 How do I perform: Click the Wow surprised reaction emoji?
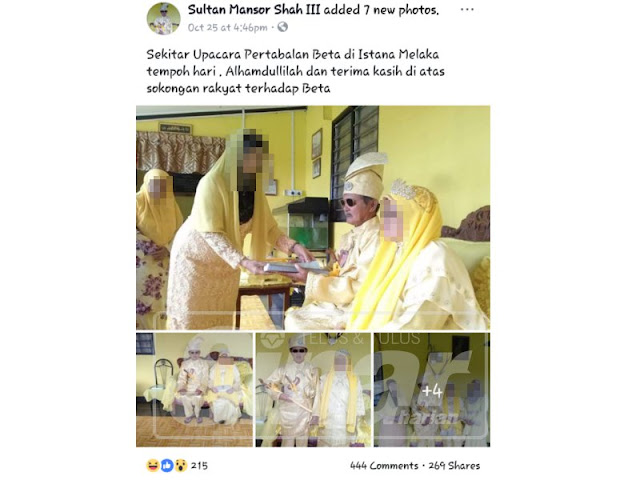point(180,465)
